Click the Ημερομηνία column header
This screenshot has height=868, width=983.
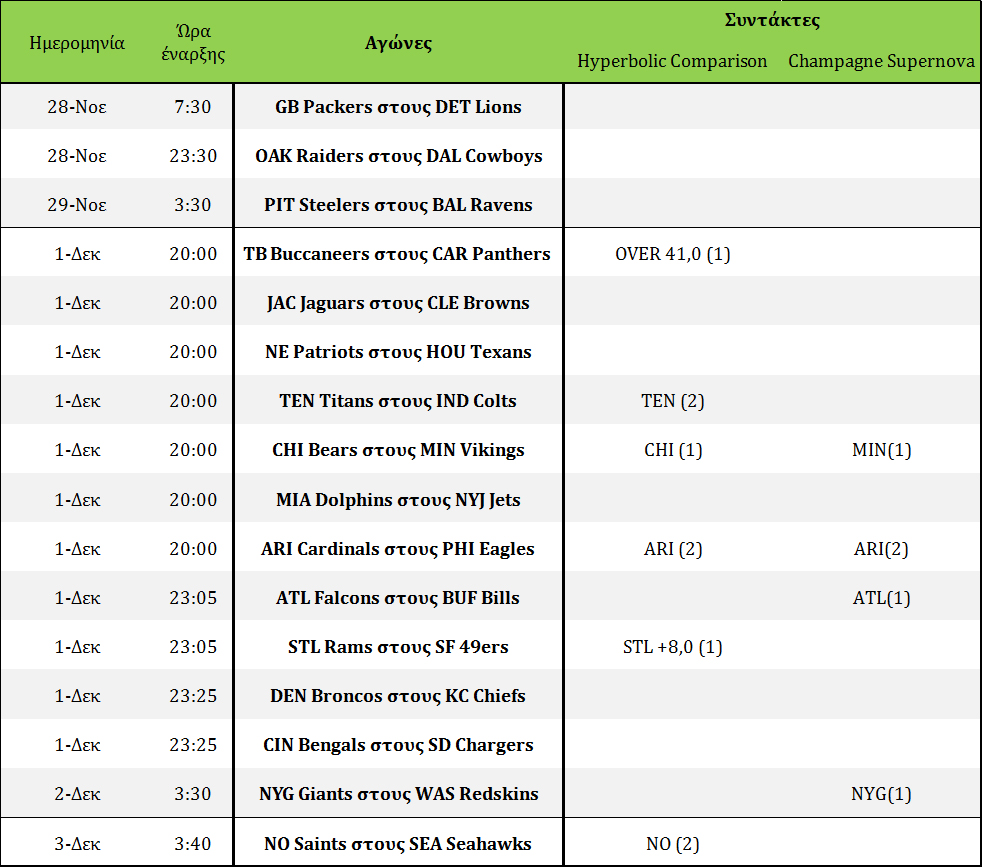coord(77,43)
